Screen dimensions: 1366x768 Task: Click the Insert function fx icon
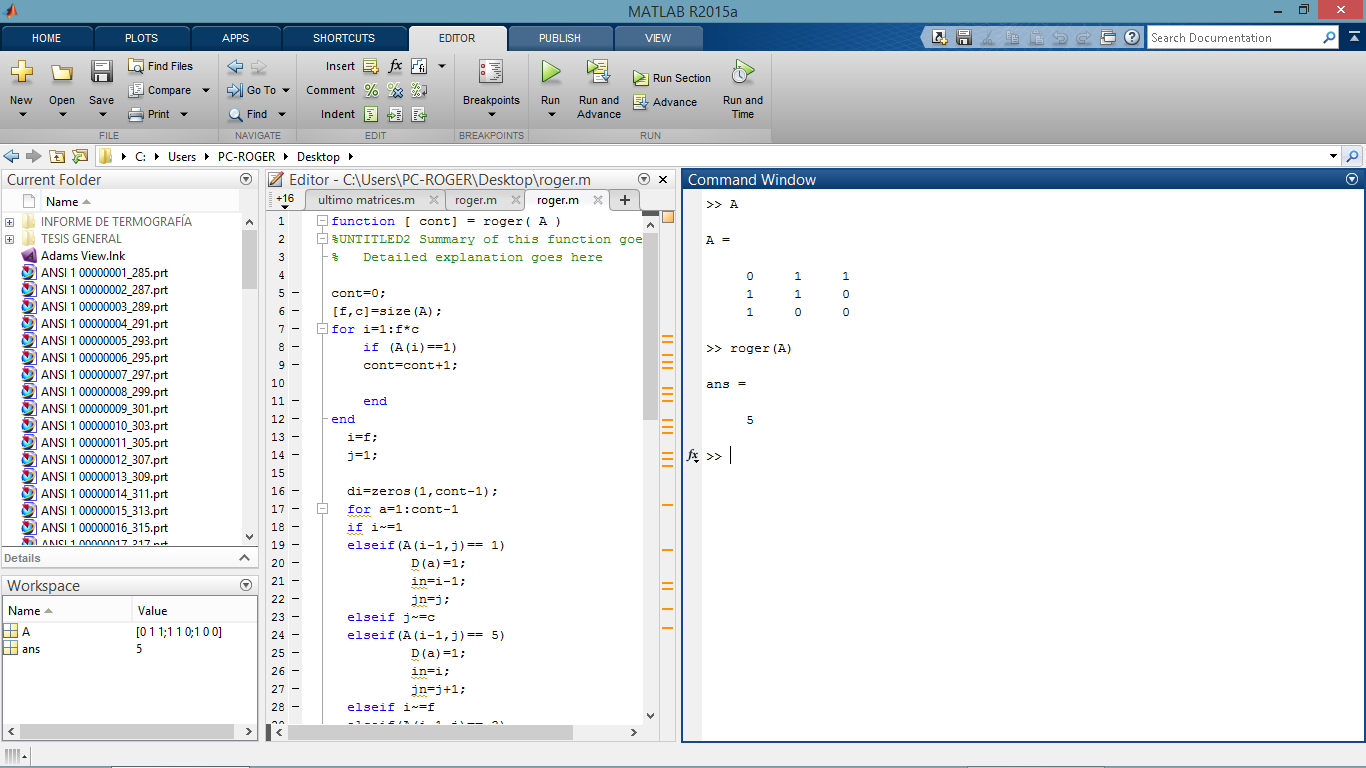[x=395, y=66]
